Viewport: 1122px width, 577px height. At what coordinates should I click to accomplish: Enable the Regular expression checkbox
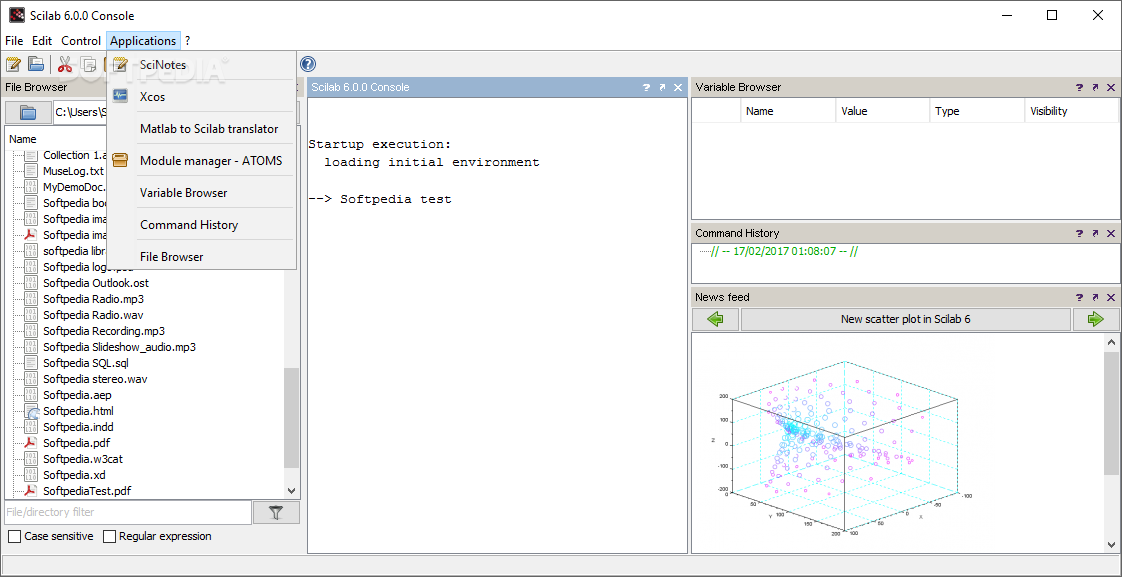(x=109, y=536)
